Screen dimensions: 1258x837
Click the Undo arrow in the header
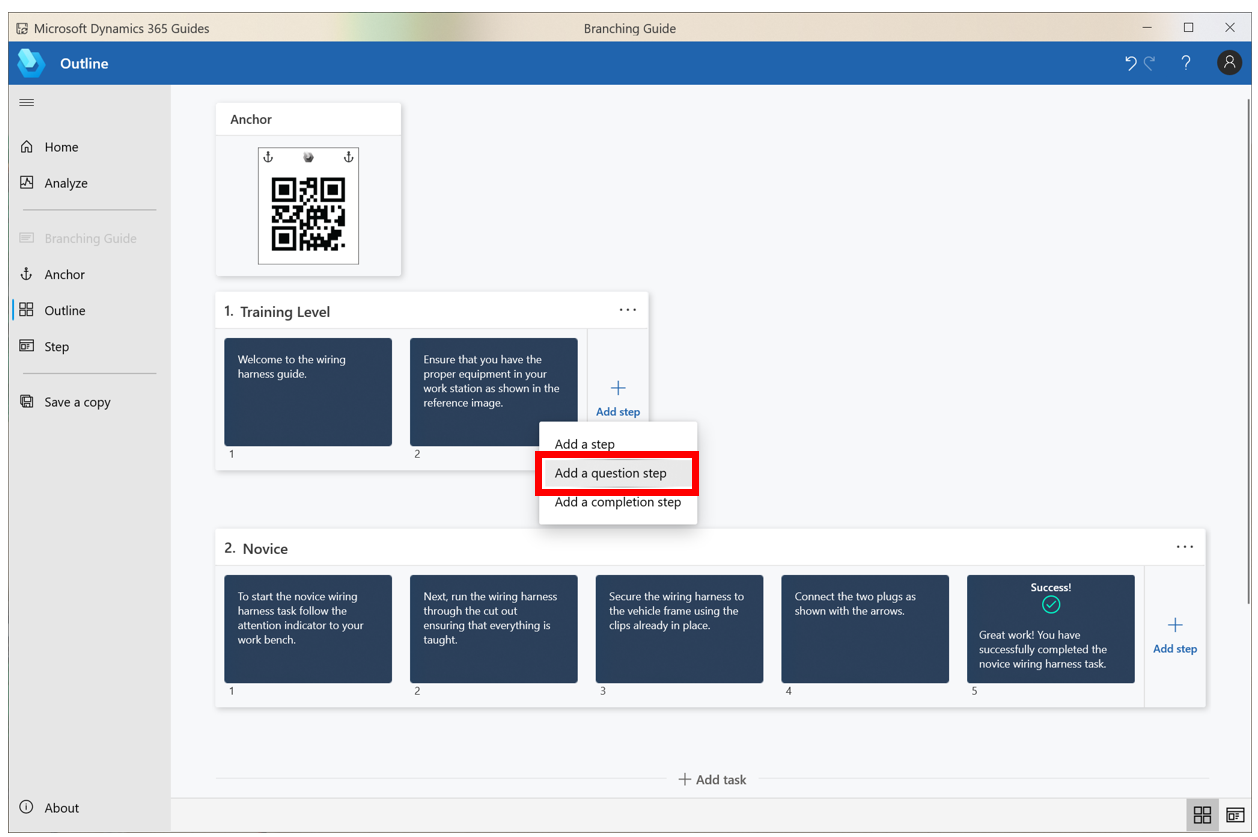pos(1131,62)
